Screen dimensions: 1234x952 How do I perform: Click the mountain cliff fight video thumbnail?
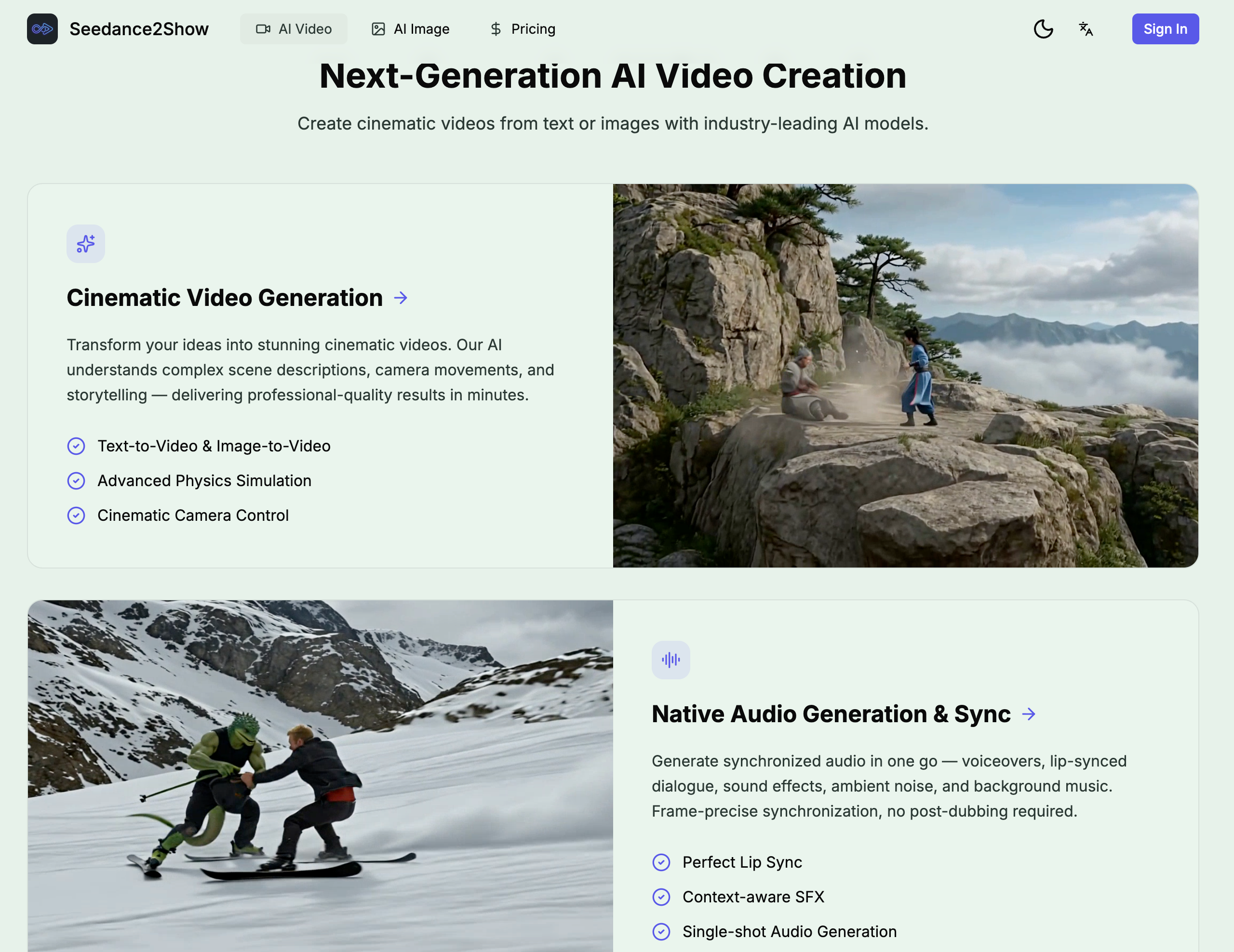[x=905, y=375]
